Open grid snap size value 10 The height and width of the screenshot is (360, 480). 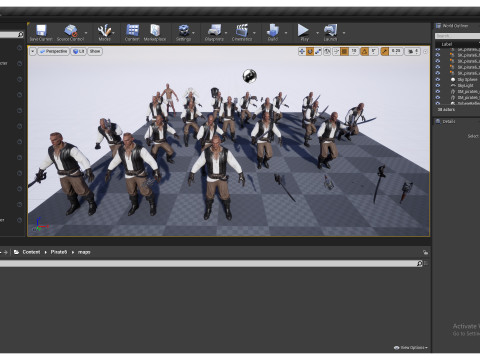tap(354, 51)
